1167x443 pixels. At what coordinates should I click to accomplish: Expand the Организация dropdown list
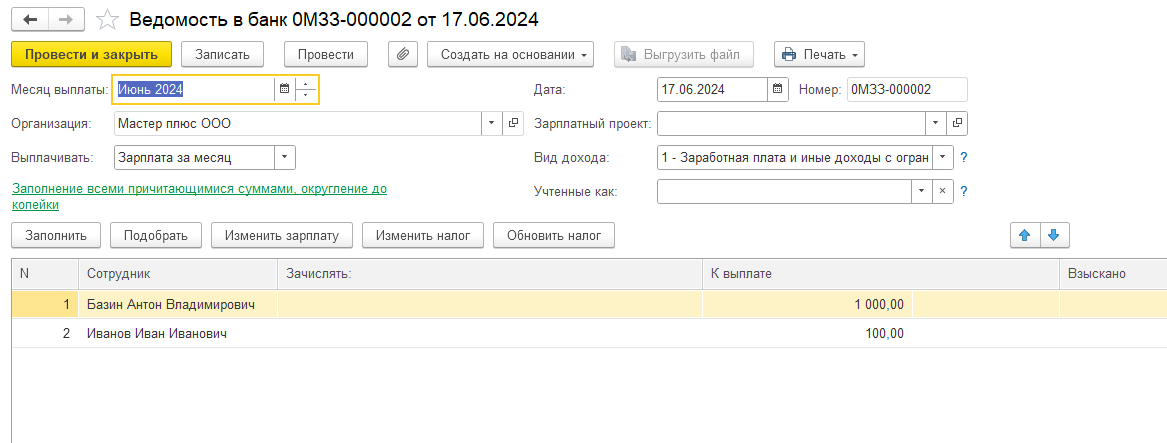[x=491, y=124]
